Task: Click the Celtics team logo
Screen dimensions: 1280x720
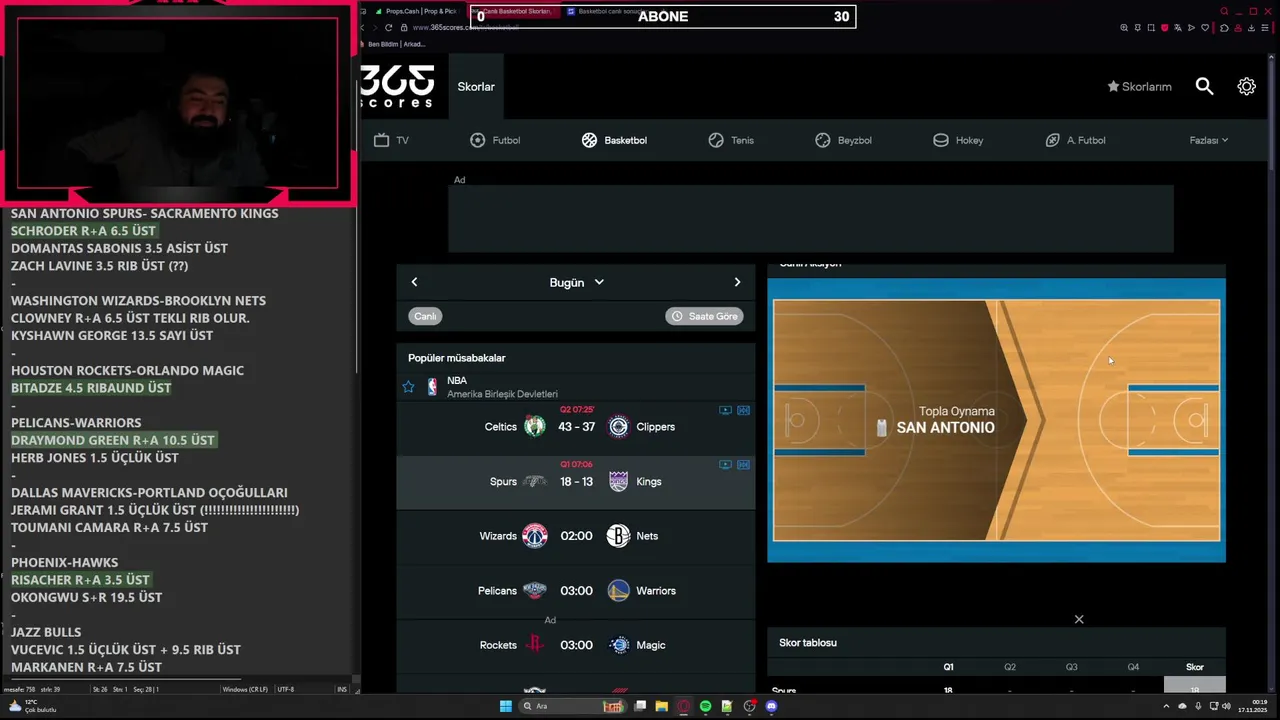Action: [535, 427]
